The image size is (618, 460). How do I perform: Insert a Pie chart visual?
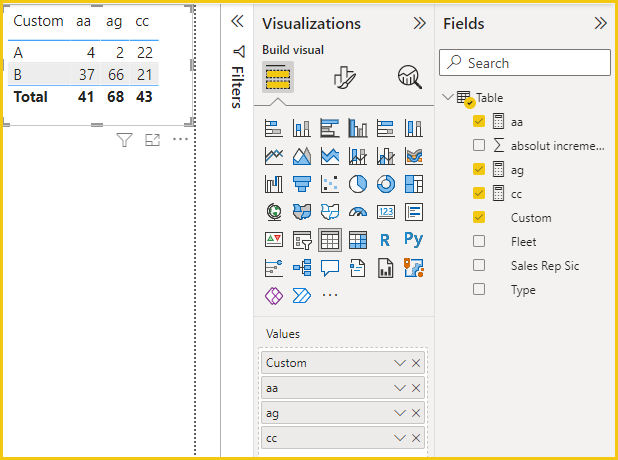[x=358, y=184]
